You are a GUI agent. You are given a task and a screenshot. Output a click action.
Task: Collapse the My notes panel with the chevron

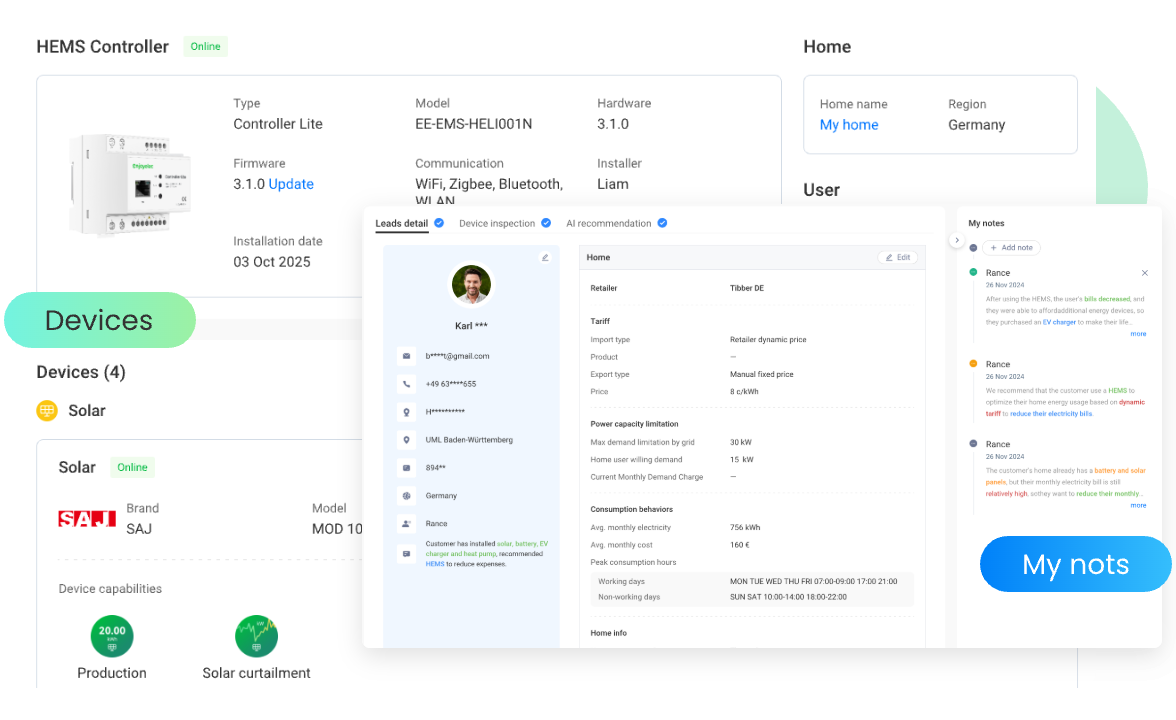tap(956, 240)
